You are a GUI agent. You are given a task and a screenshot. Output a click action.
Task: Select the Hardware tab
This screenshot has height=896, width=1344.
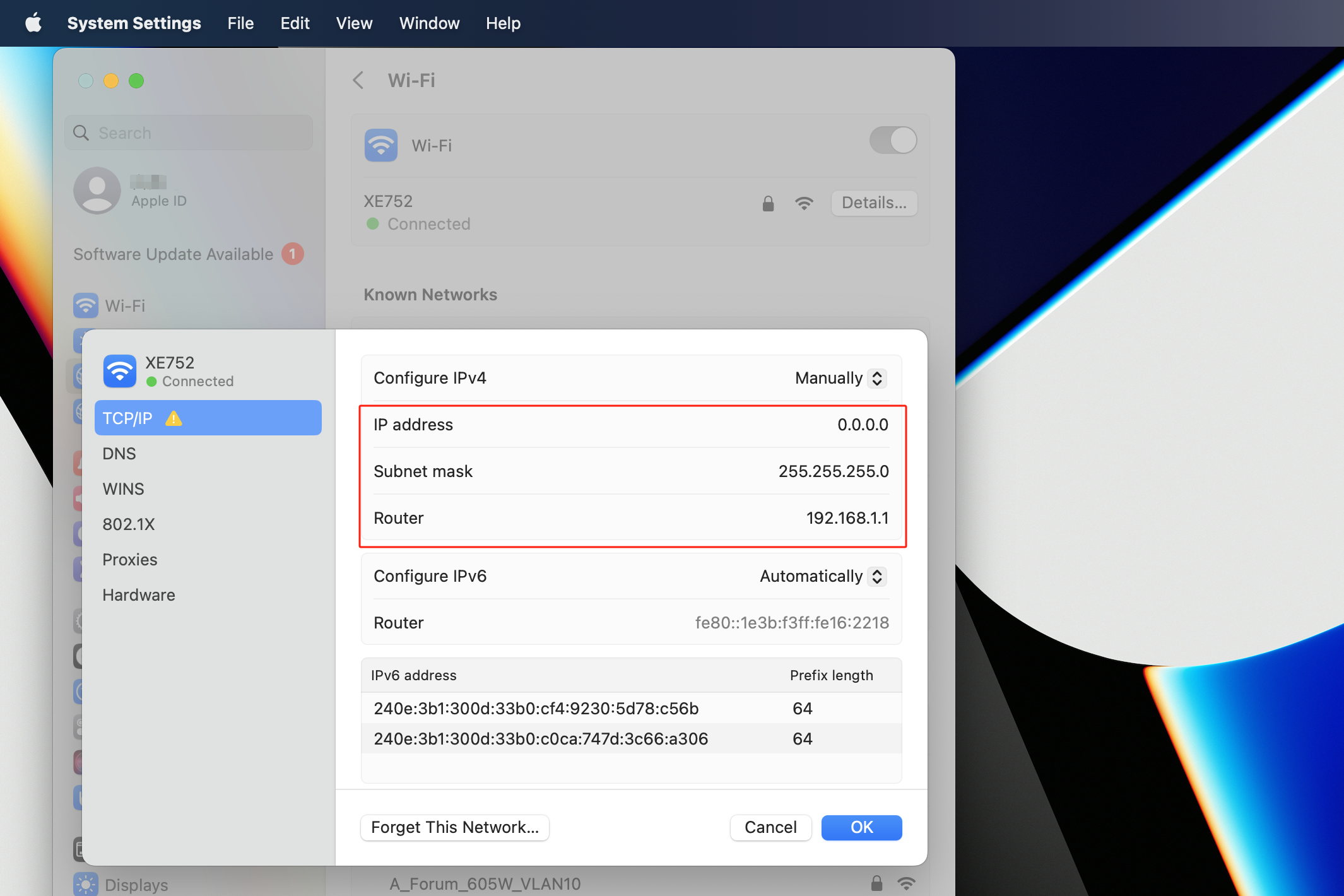pos(208,594)
